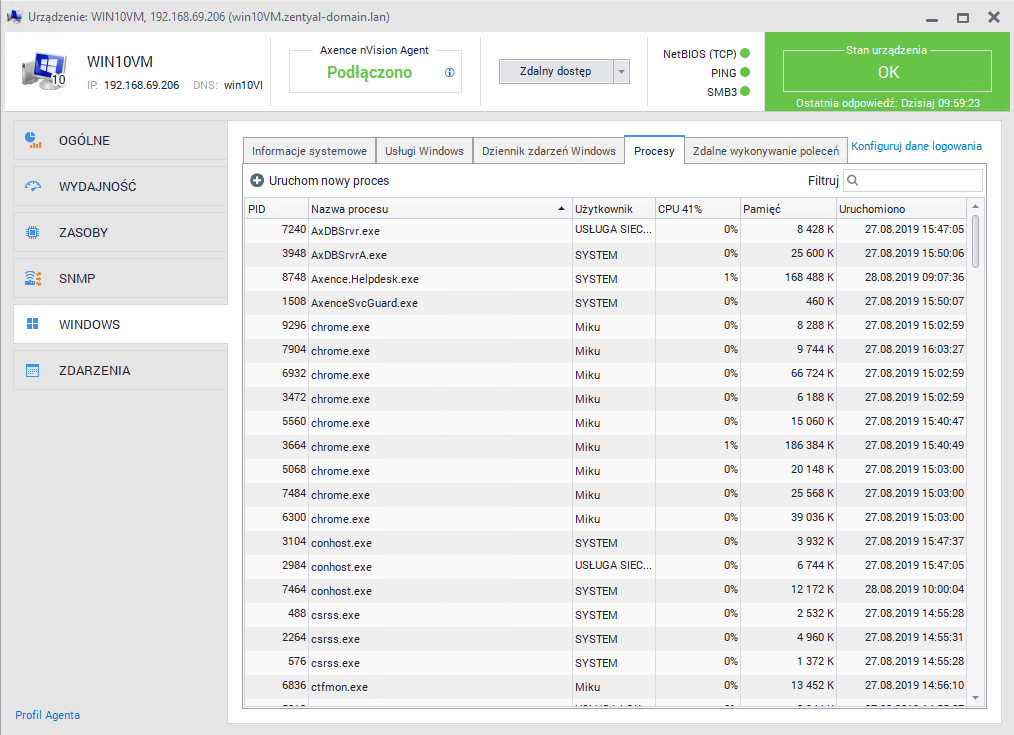Click the agent info icon next to Podłączono
This screenshot has height=735, width=1014.
[449, 72]
